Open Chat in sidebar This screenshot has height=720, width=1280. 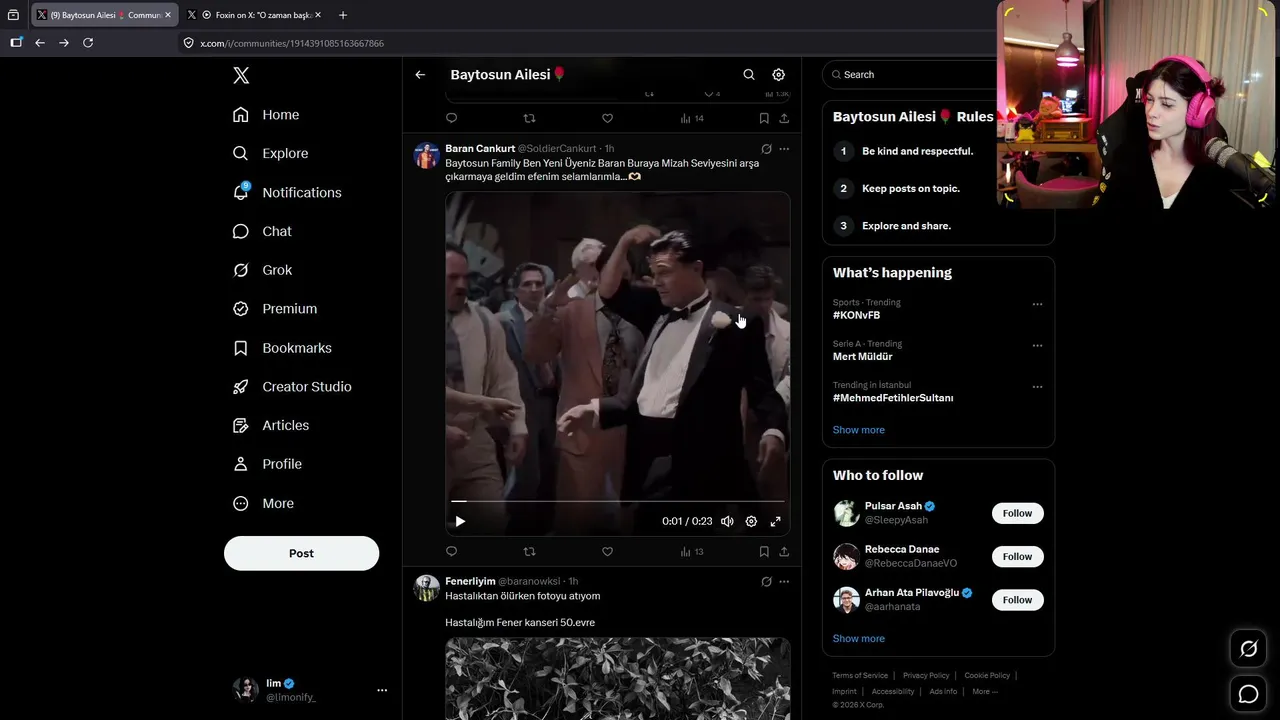(262, 231)
